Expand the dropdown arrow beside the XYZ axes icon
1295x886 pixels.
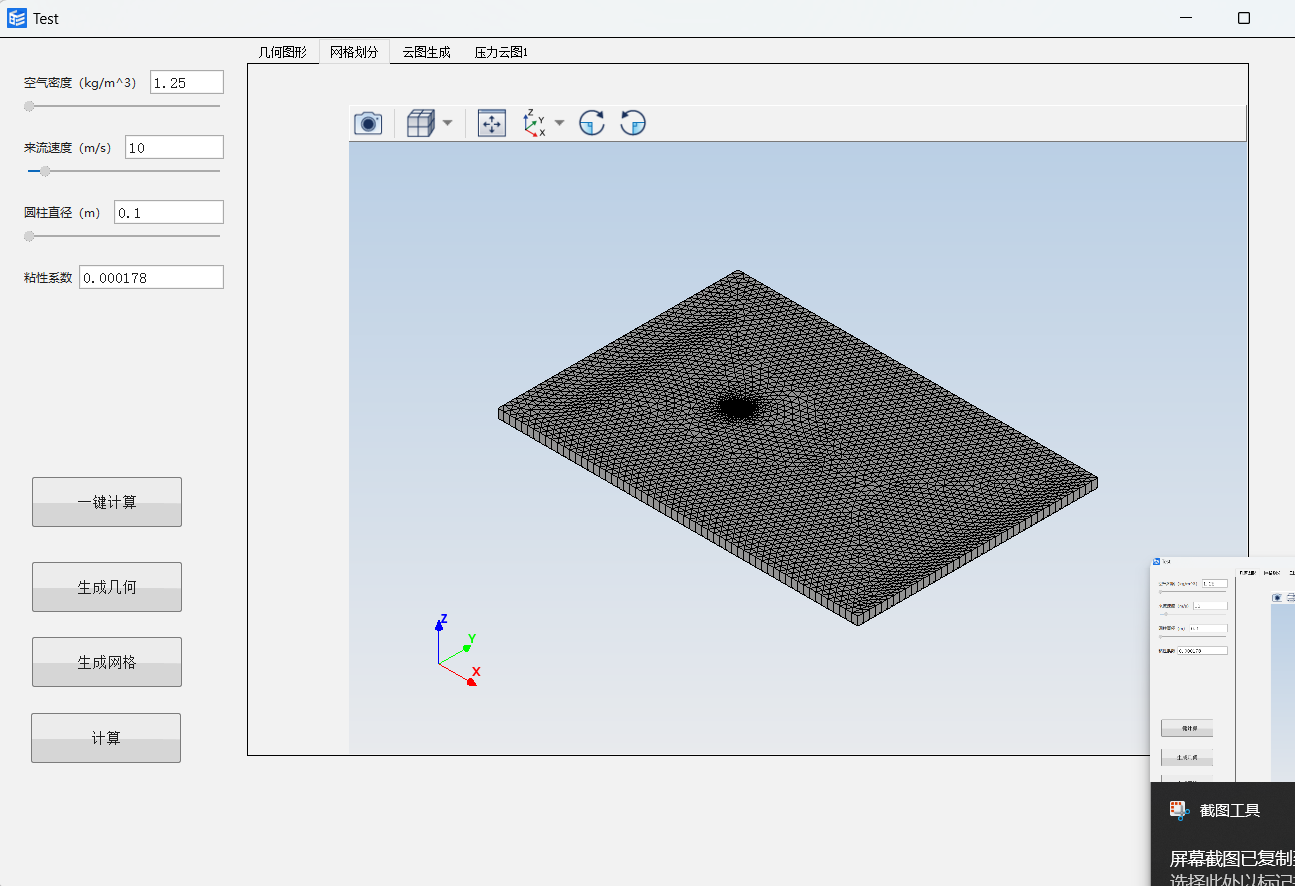[x=559, y=123]
